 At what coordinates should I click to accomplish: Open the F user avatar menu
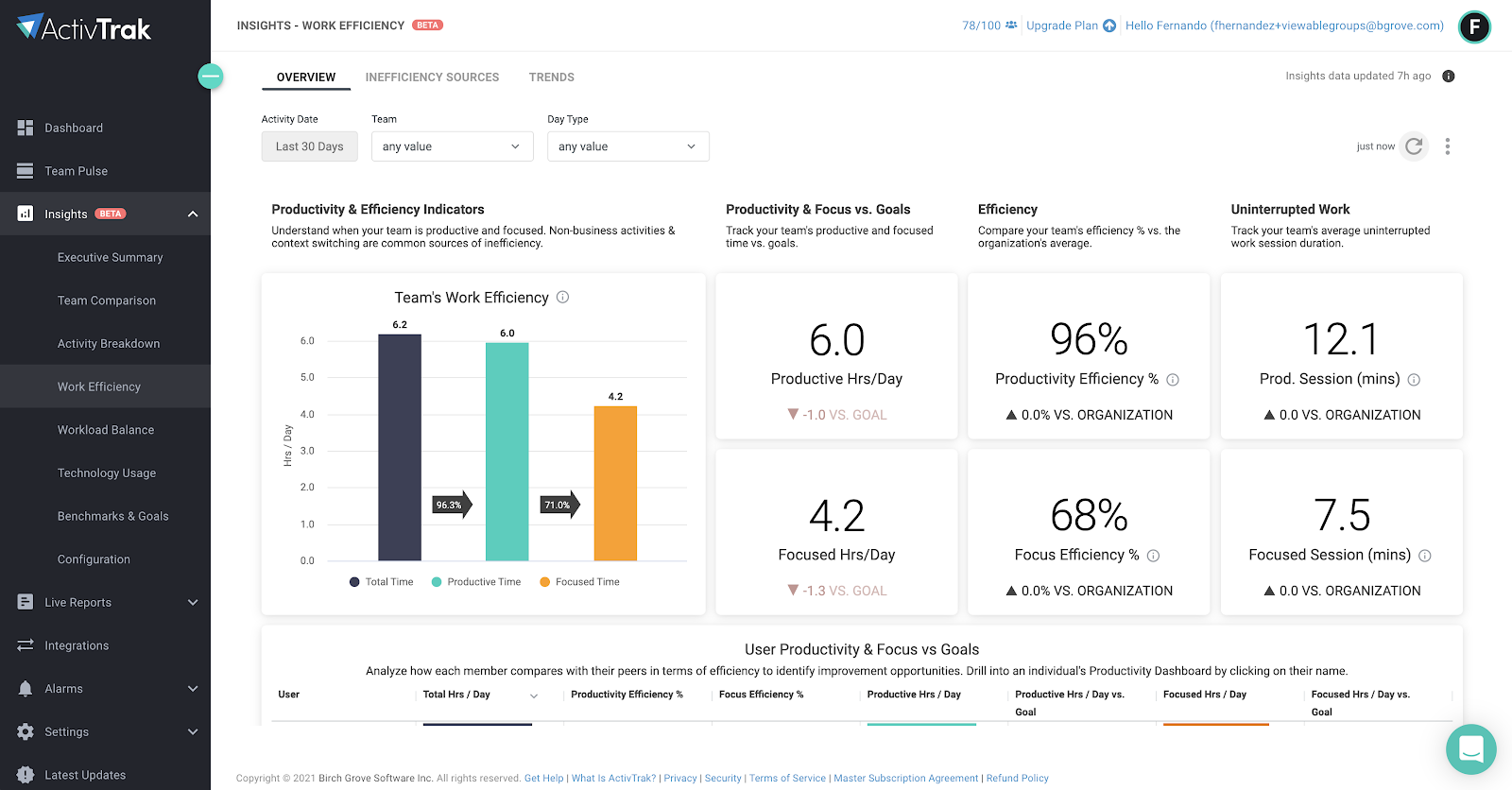[1474, 26]
